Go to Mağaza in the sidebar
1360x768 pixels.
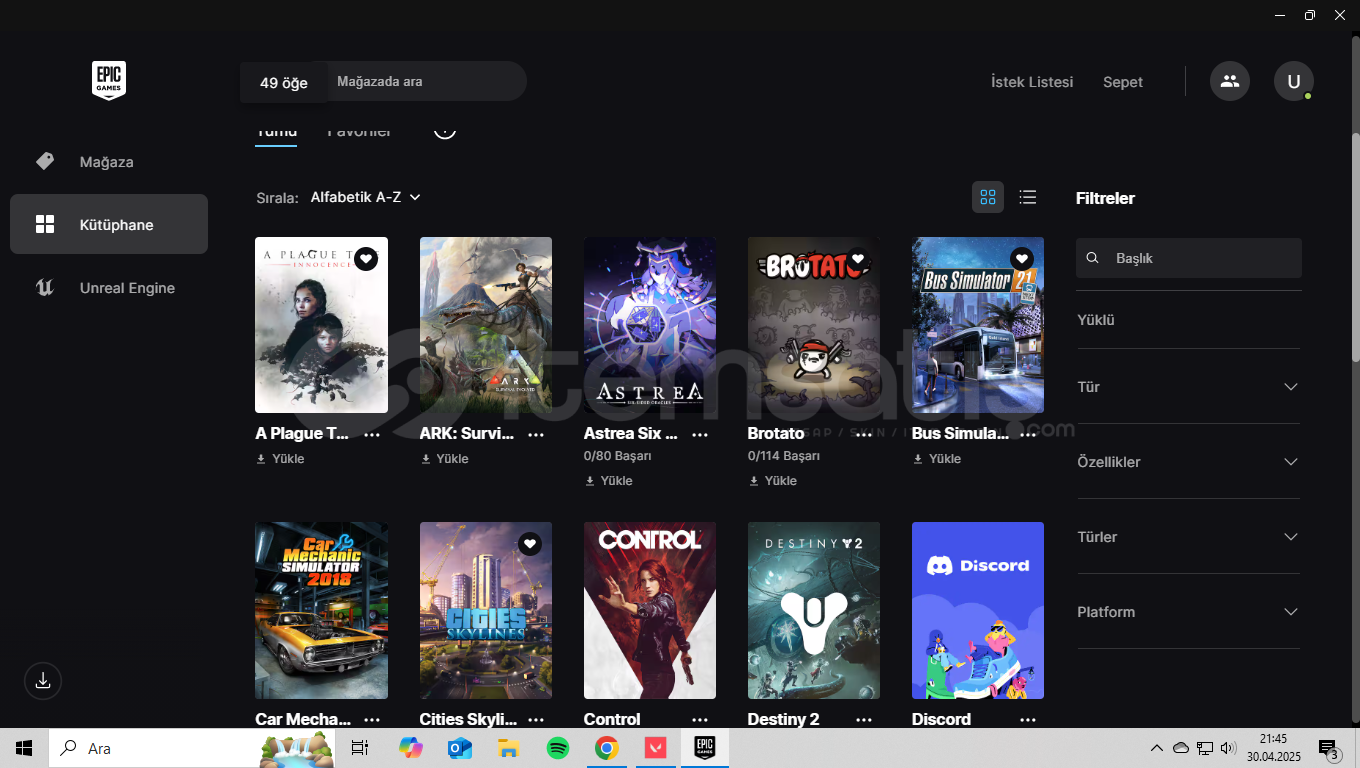point(106,162)
